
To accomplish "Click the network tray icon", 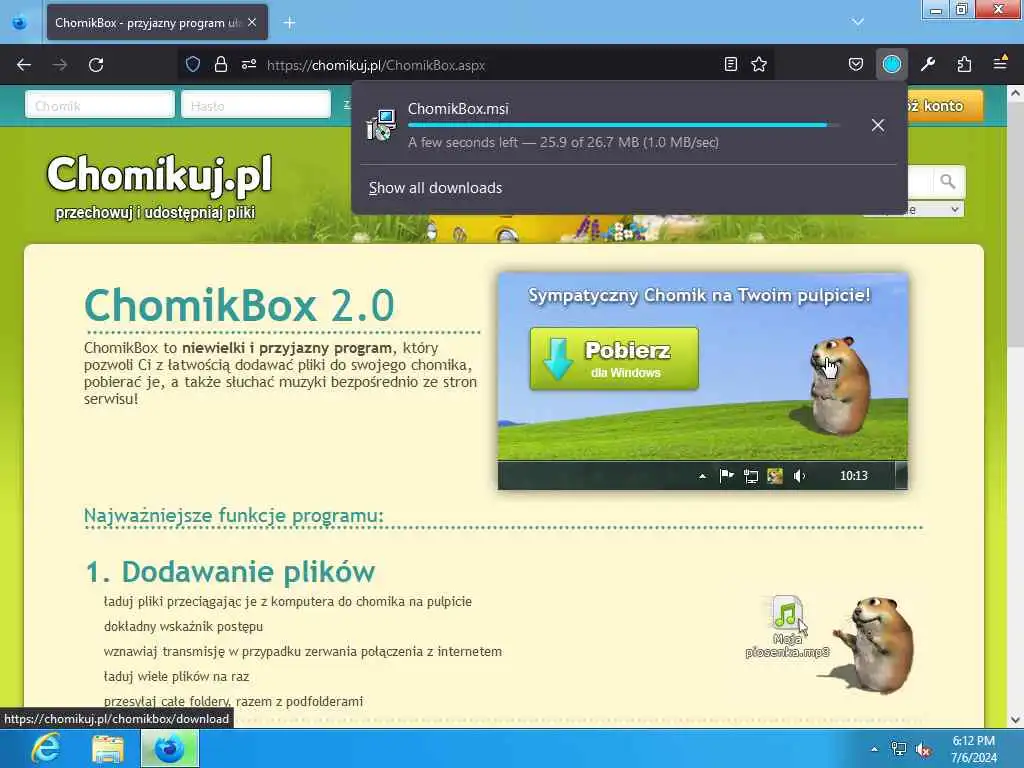I will pos(899,749).
